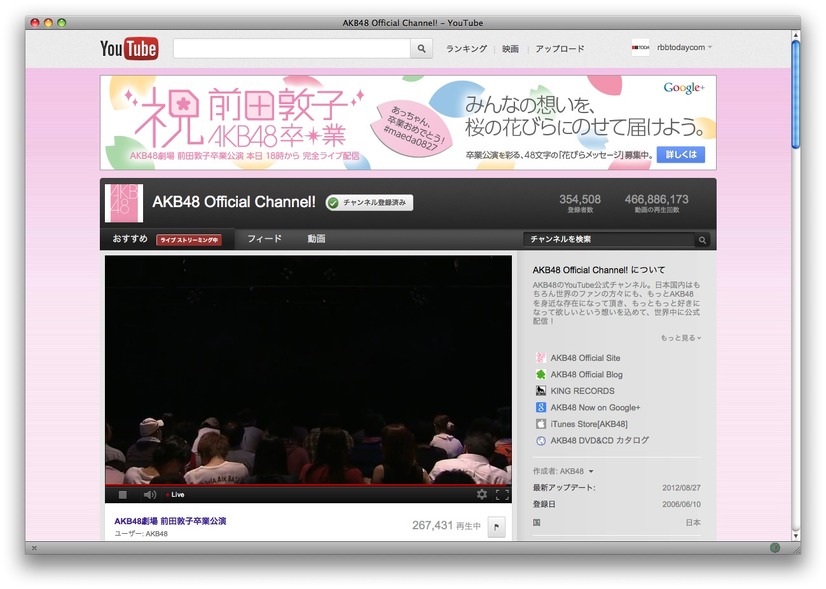The height and width of the screenshot is (589, 826).
Task: Open the アップロード menu item
Action: pyautogui.click(x=560, y=48)
